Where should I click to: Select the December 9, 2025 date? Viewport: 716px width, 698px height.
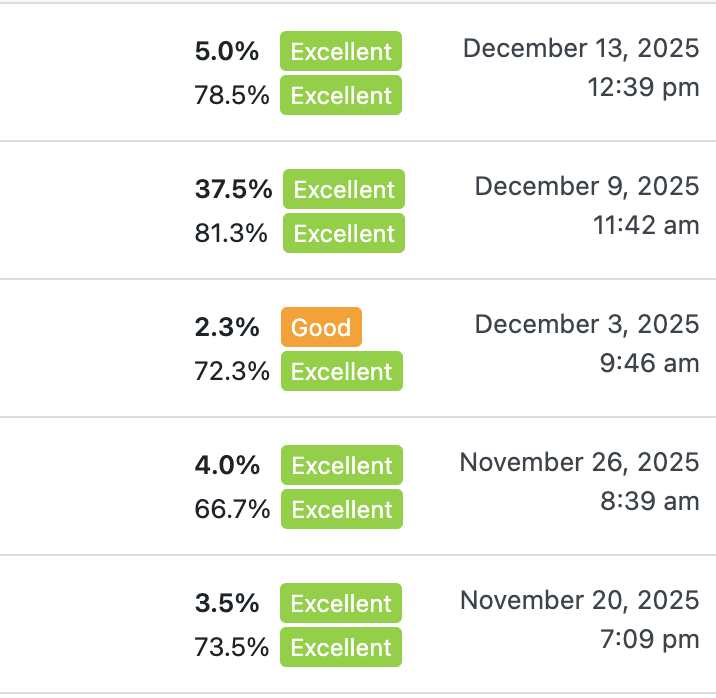coord(586,186)
